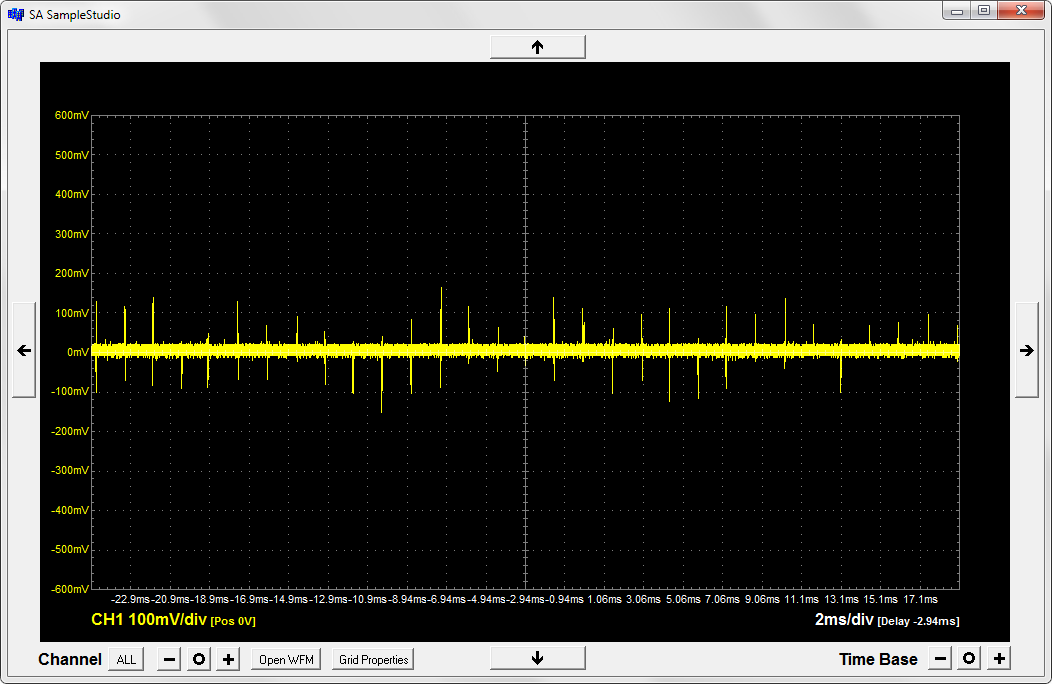Shift the waveform using the right arrow button
Viewport: 1052px width, 684px height.
tap(1027, 350)
